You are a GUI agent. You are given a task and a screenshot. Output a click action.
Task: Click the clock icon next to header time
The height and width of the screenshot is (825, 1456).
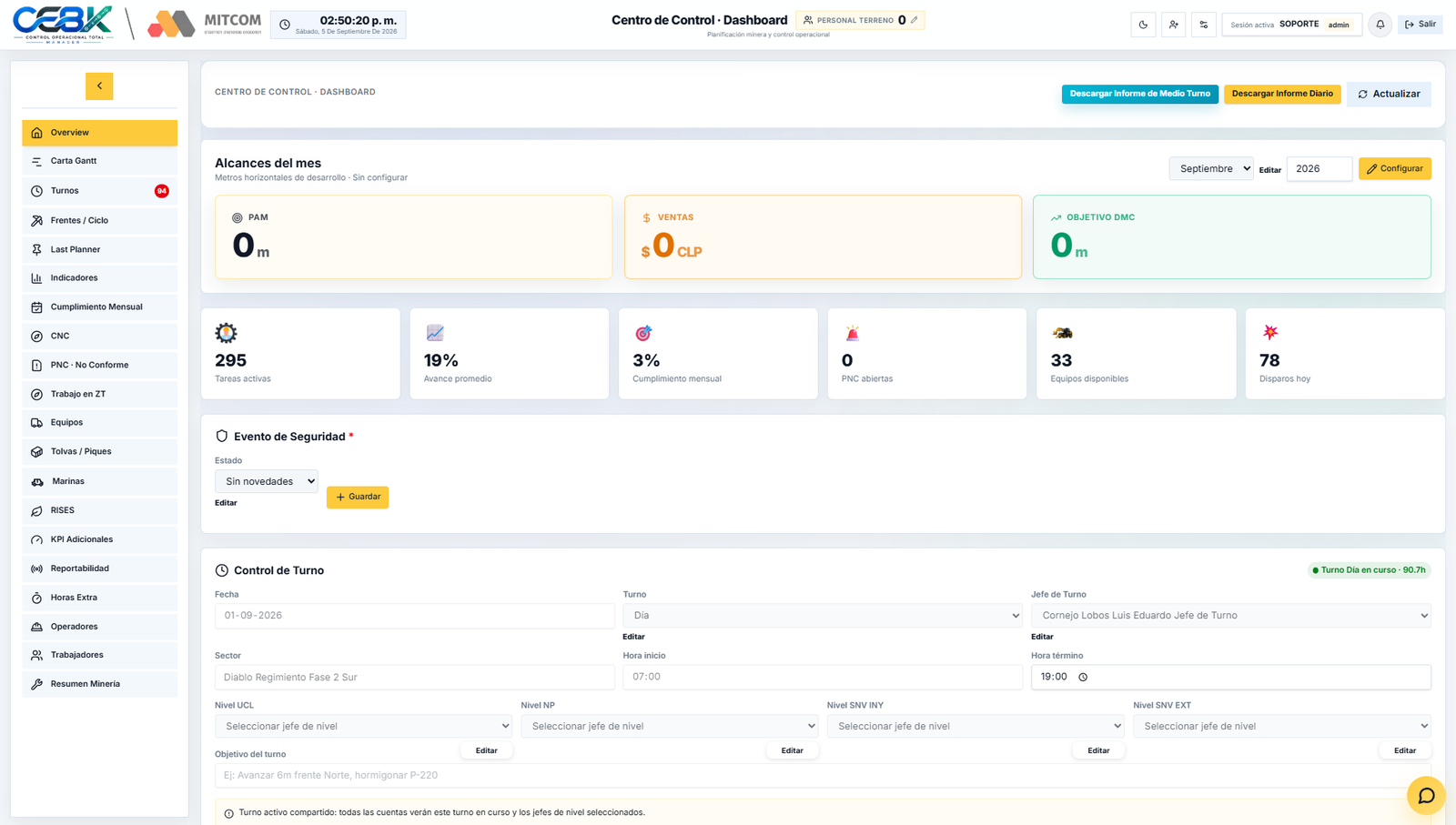pyautogui.click(x=285, y=25)
